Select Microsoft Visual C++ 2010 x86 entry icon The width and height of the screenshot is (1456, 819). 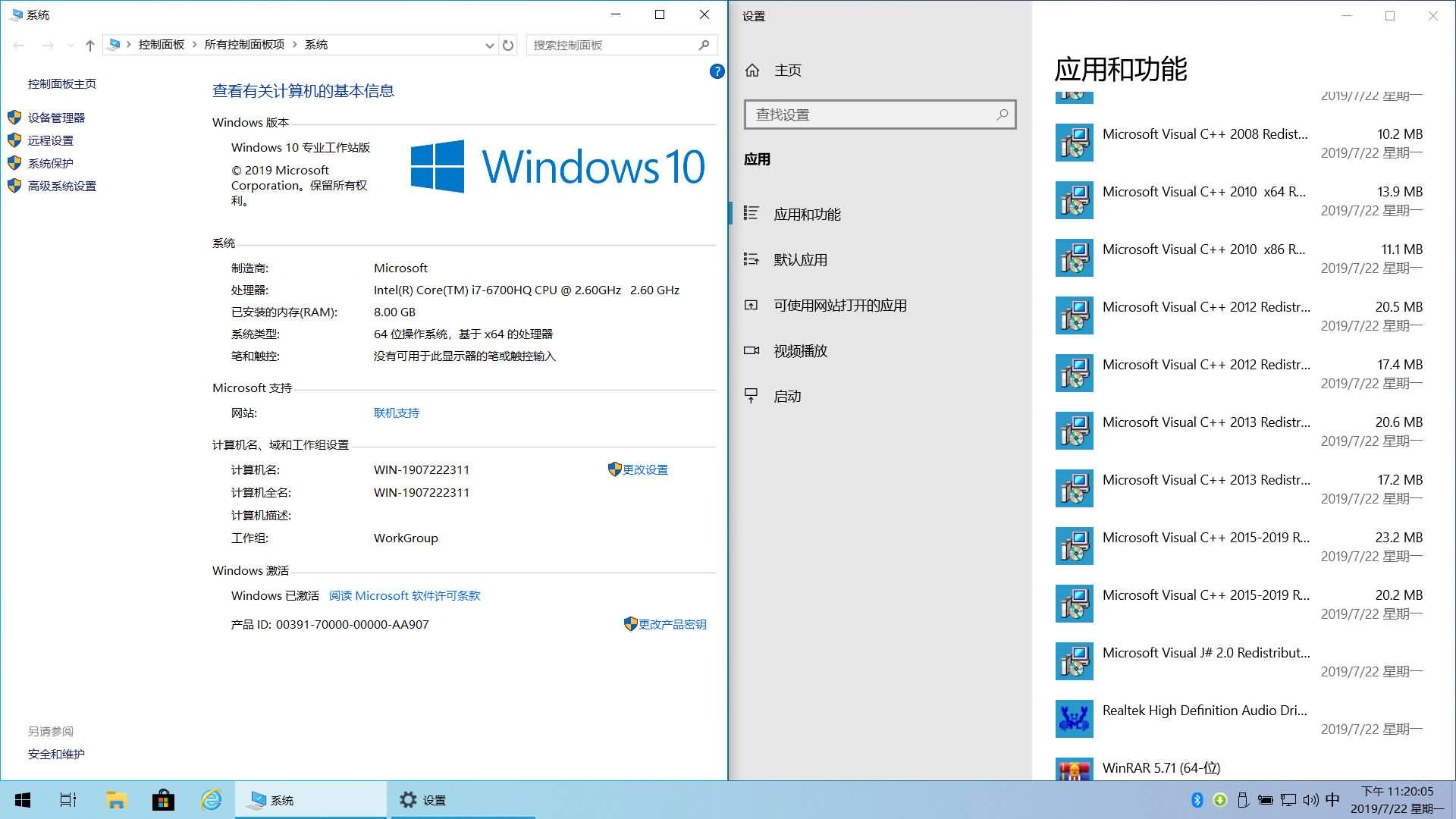tap(1075, 258)
